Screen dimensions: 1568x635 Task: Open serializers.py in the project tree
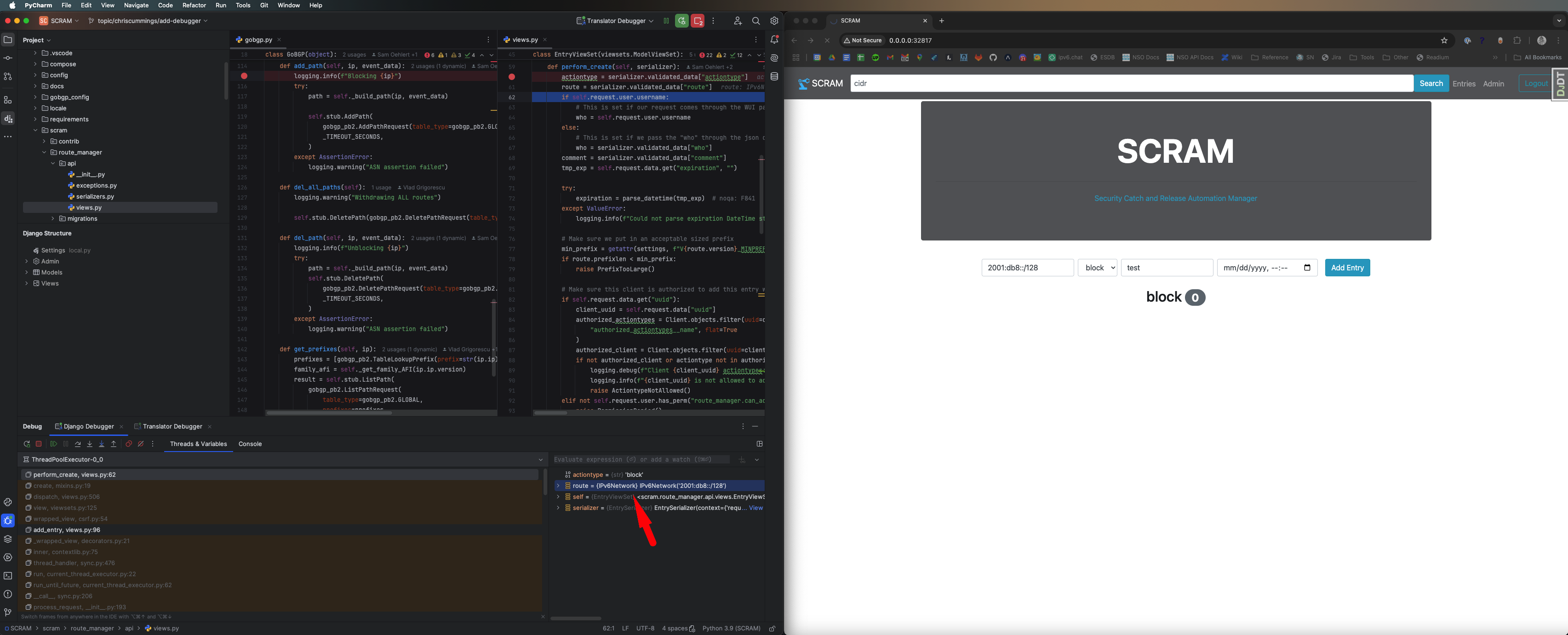coord(95,197)
